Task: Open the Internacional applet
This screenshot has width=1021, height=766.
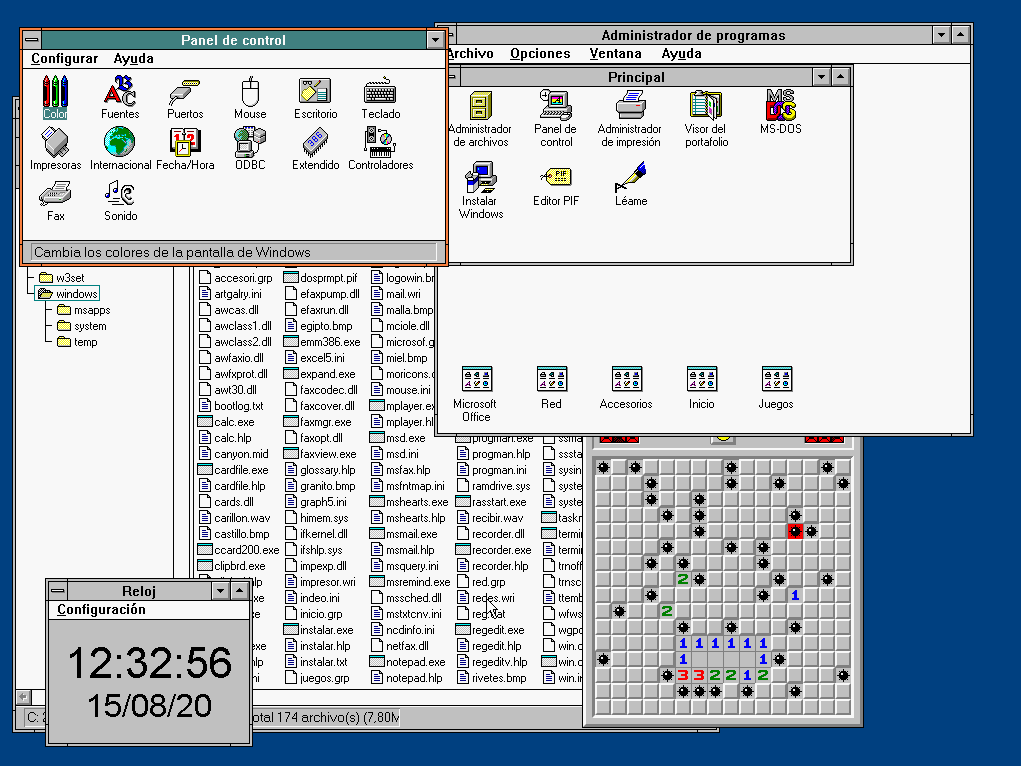Action: click(x=119, y=148)
